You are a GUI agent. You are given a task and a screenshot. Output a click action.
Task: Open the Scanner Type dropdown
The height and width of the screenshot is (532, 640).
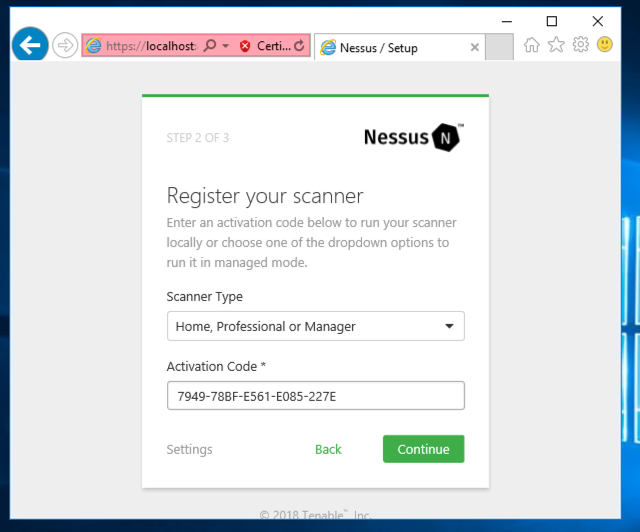tap(316, 326)
